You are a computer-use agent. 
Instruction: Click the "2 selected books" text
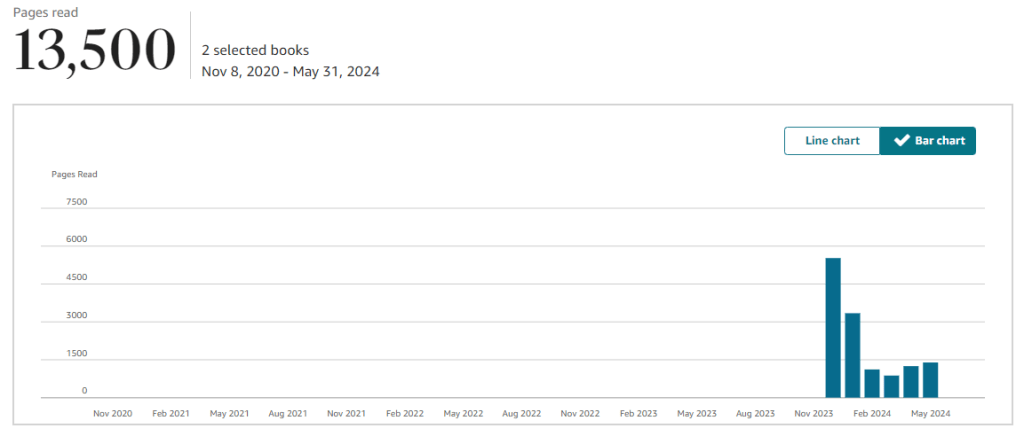click(255, 50)
